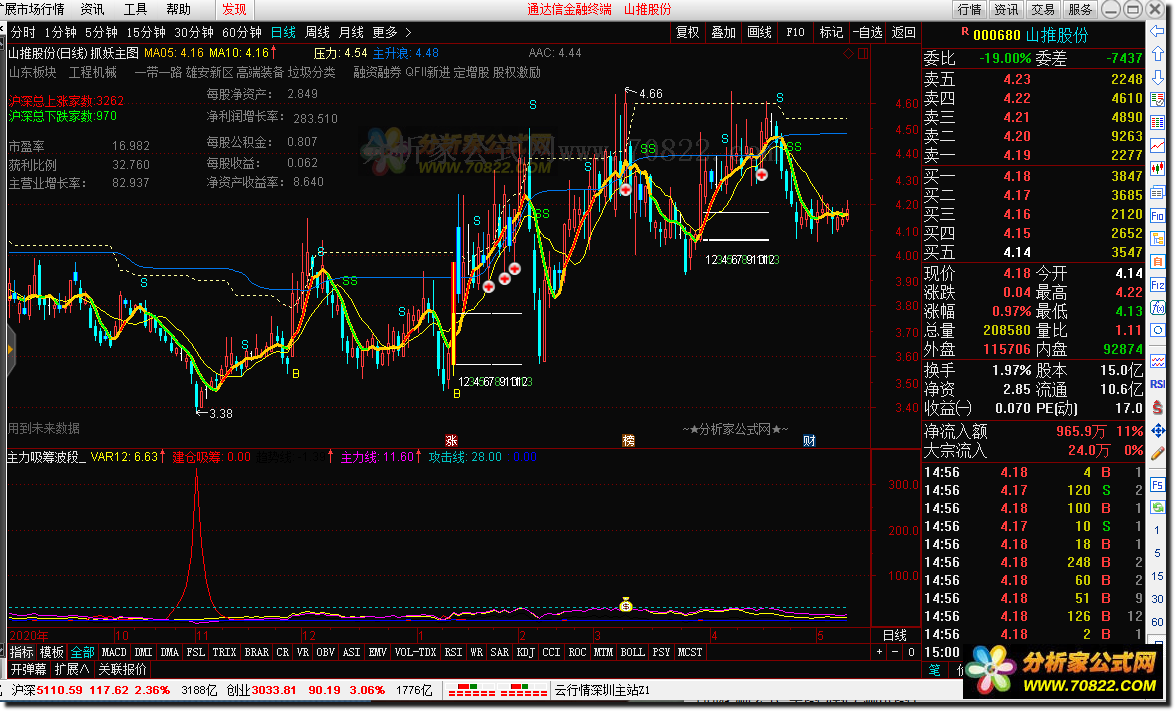Click the 发现 button
The width and height of the screenshot is (1176, 711).
pyautogui.click(x=234, y=9)
